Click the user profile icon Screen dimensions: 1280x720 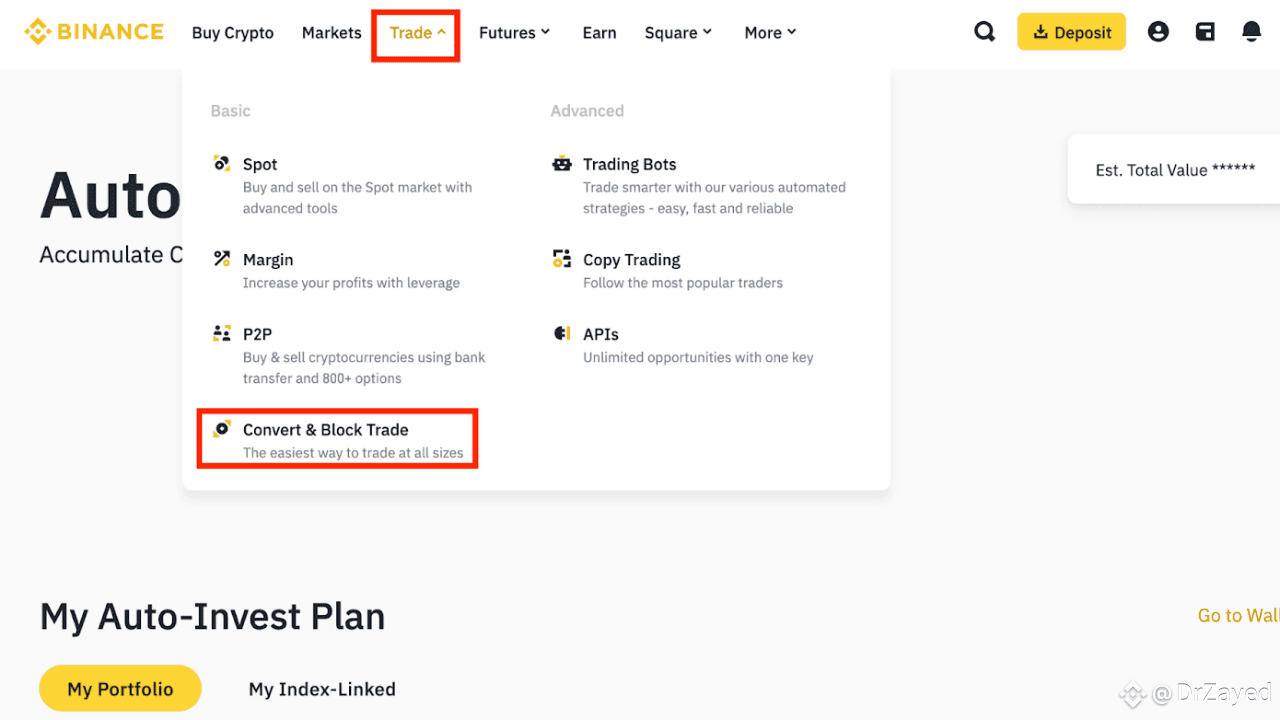tap(1158, 31)
